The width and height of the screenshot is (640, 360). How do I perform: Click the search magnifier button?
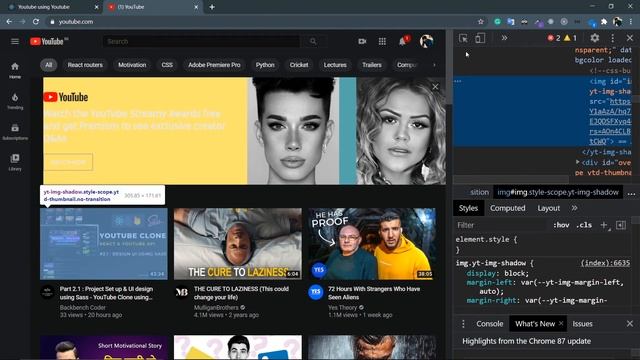[313, 41]
